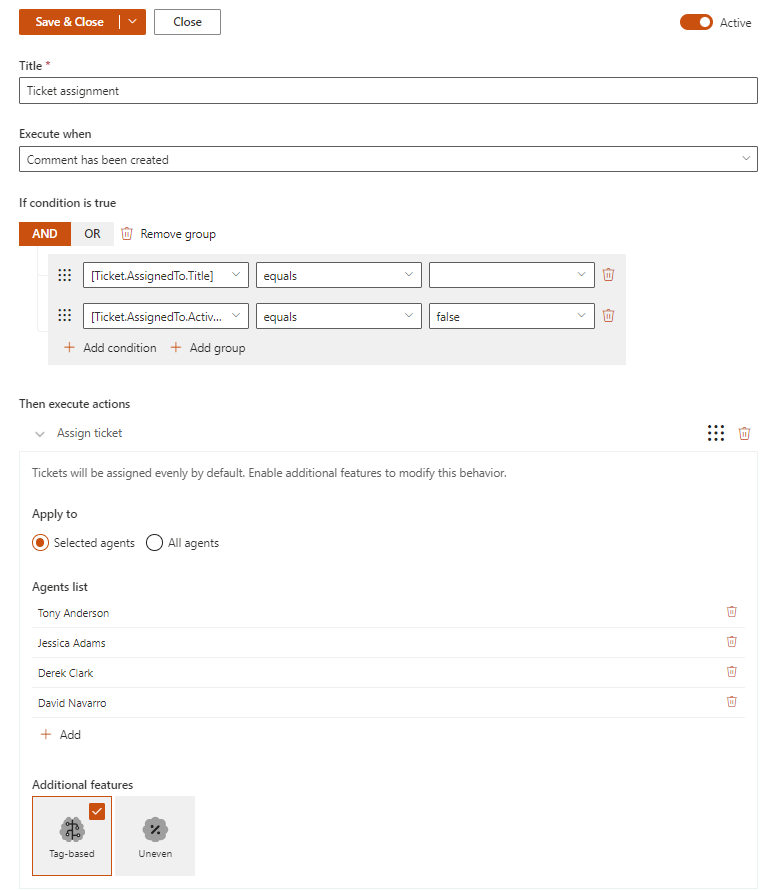Image resolution: width=778 pixels, height=890 pixels.
Task: Delete the Assign ticket action
Action: [x=745, y=434]
